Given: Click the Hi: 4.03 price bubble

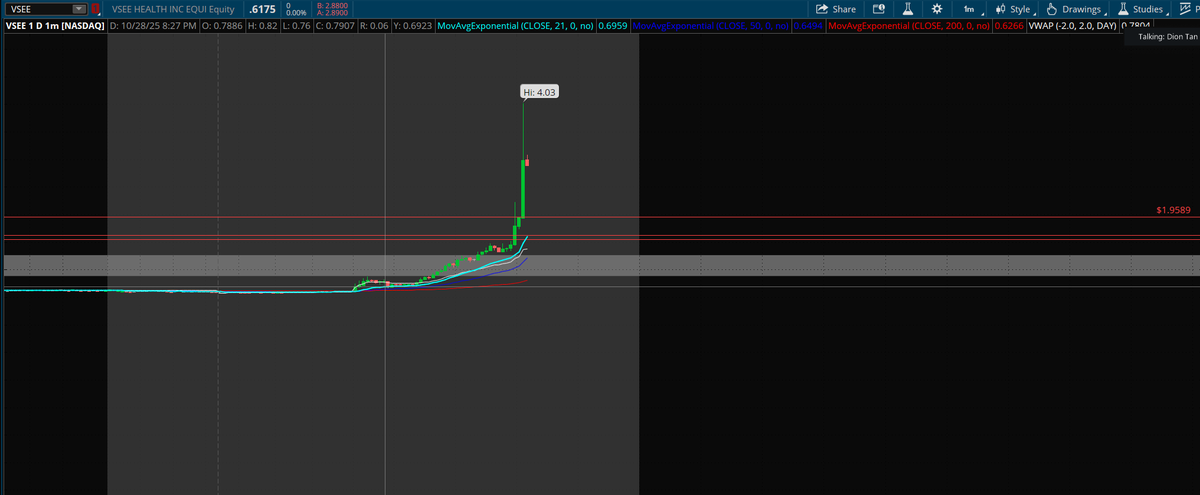Looking at the screenshot, I should (539, 92).
